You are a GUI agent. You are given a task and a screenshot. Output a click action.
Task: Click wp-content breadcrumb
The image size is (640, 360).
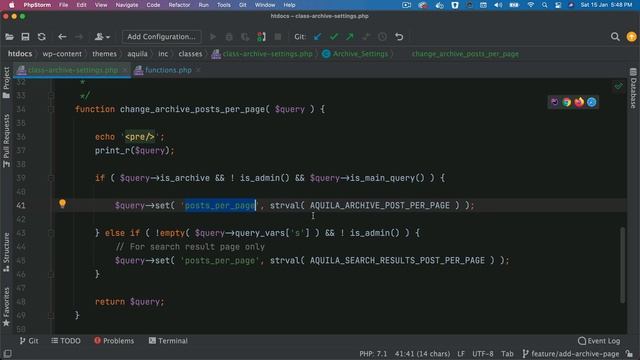(x=62, y=54)
